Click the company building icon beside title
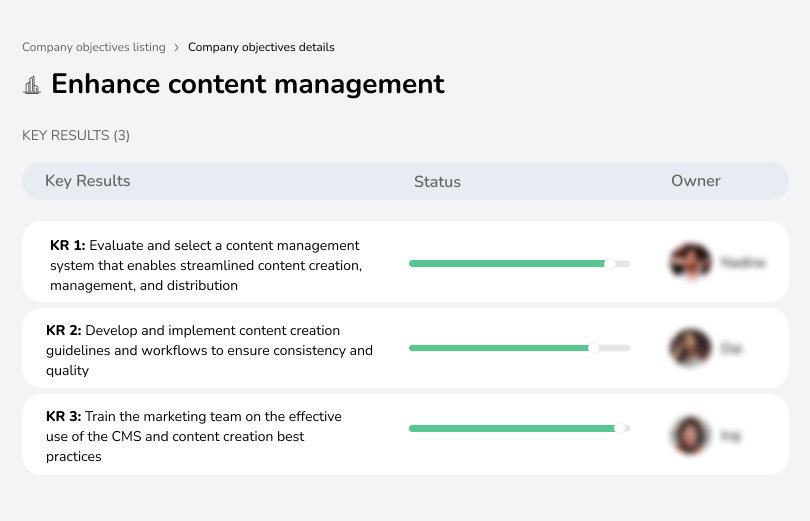 point(32,85)
